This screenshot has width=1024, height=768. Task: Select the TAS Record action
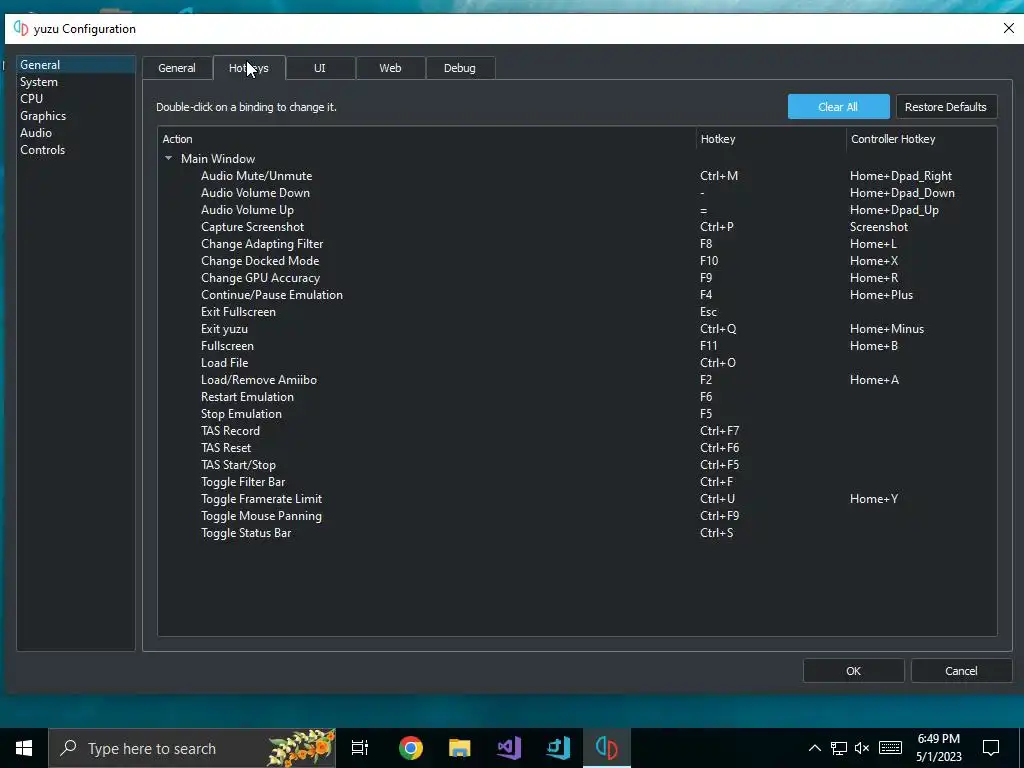(x=231, y=430)
